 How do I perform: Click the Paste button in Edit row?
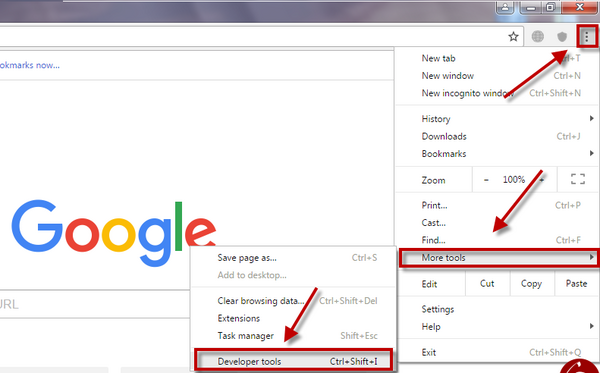(x=576, y=283)
